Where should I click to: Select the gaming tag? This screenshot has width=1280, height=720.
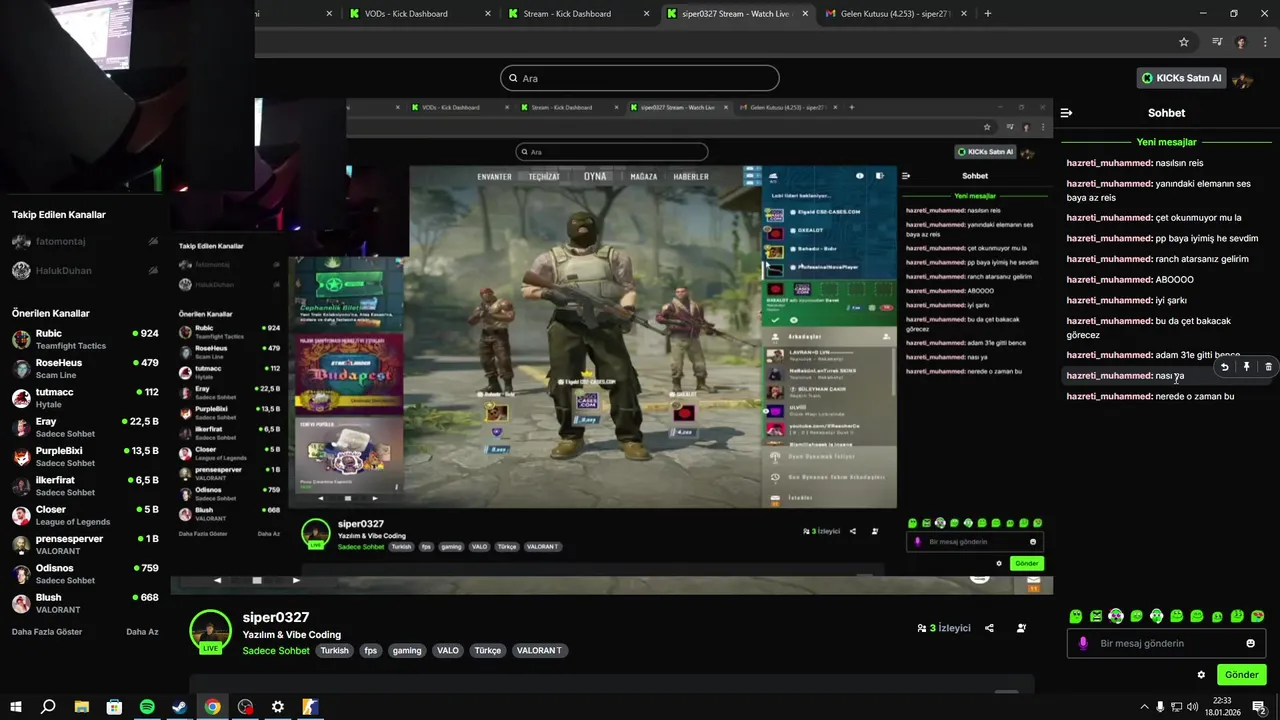tap(407, 650)
